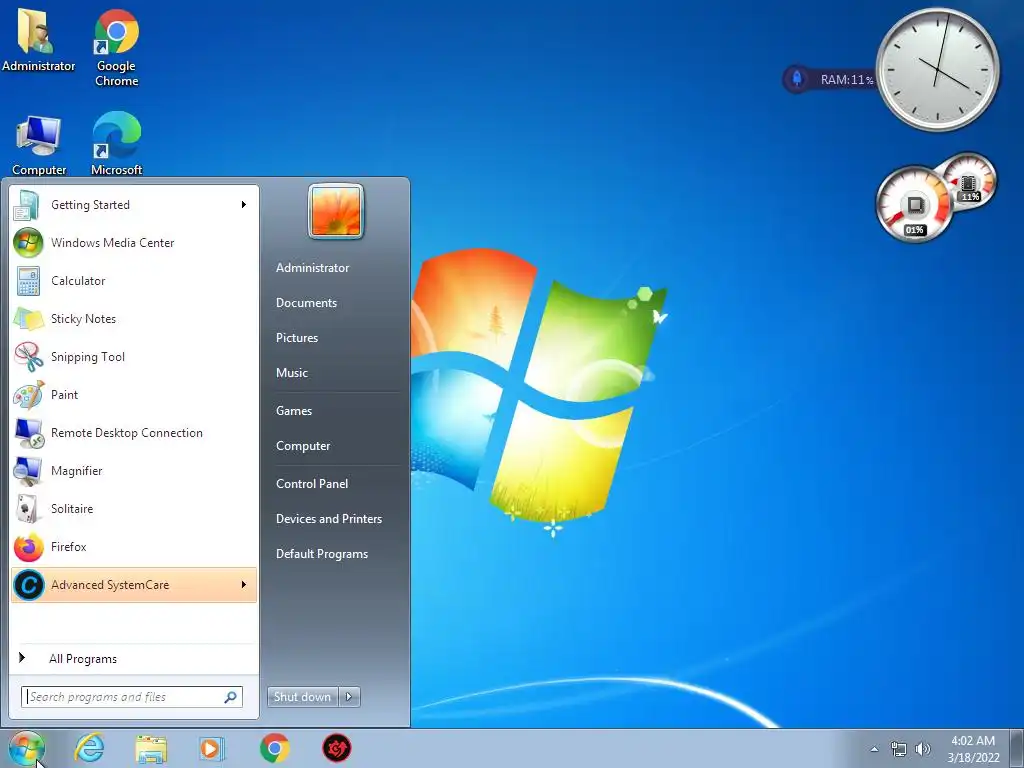Screen dimensions: 1024x768
Task: Open Games from the Start menu
Action: coord(294,411)
